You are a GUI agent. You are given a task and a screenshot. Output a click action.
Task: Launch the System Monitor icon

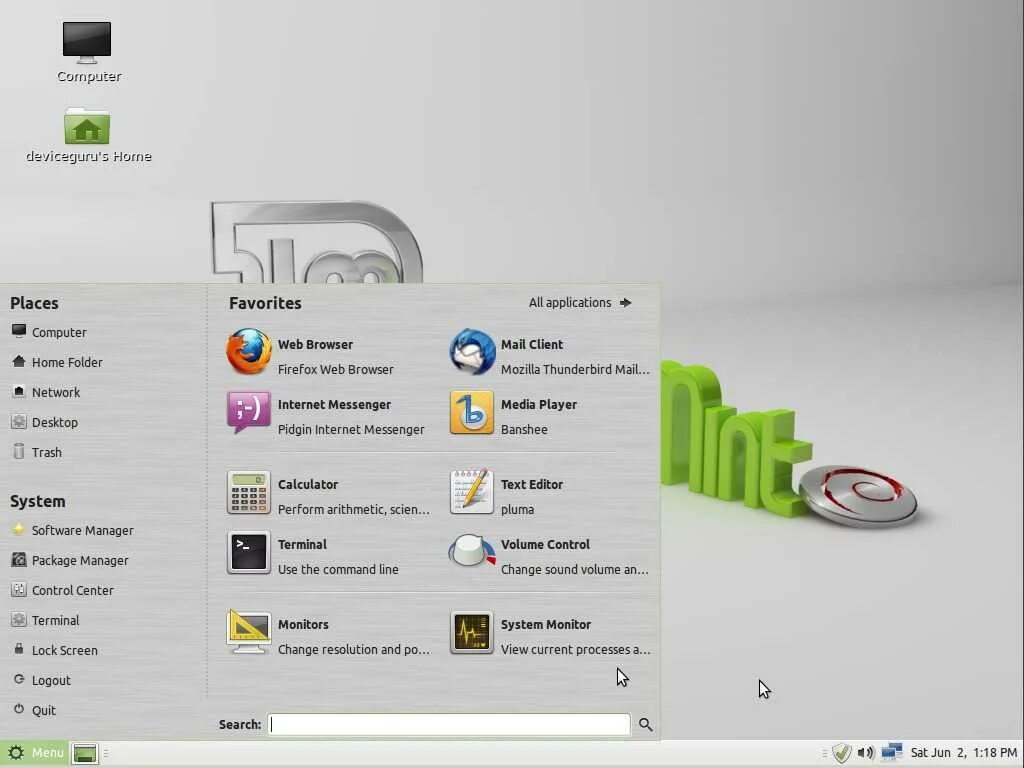[x=472, y=632]
